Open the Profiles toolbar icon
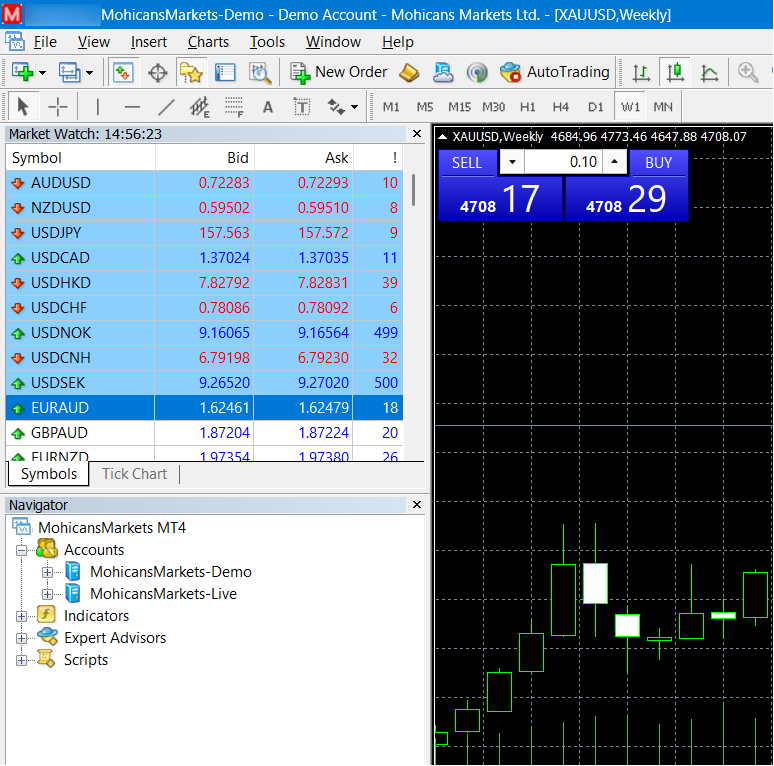 (70, 73)
